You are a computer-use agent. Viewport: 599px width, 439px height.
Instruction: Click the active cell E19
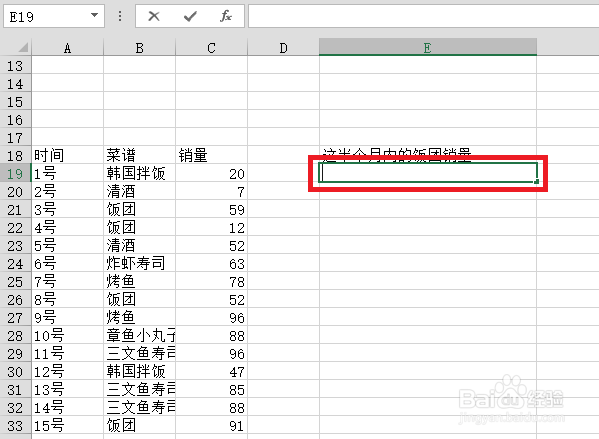pos(428,173)
